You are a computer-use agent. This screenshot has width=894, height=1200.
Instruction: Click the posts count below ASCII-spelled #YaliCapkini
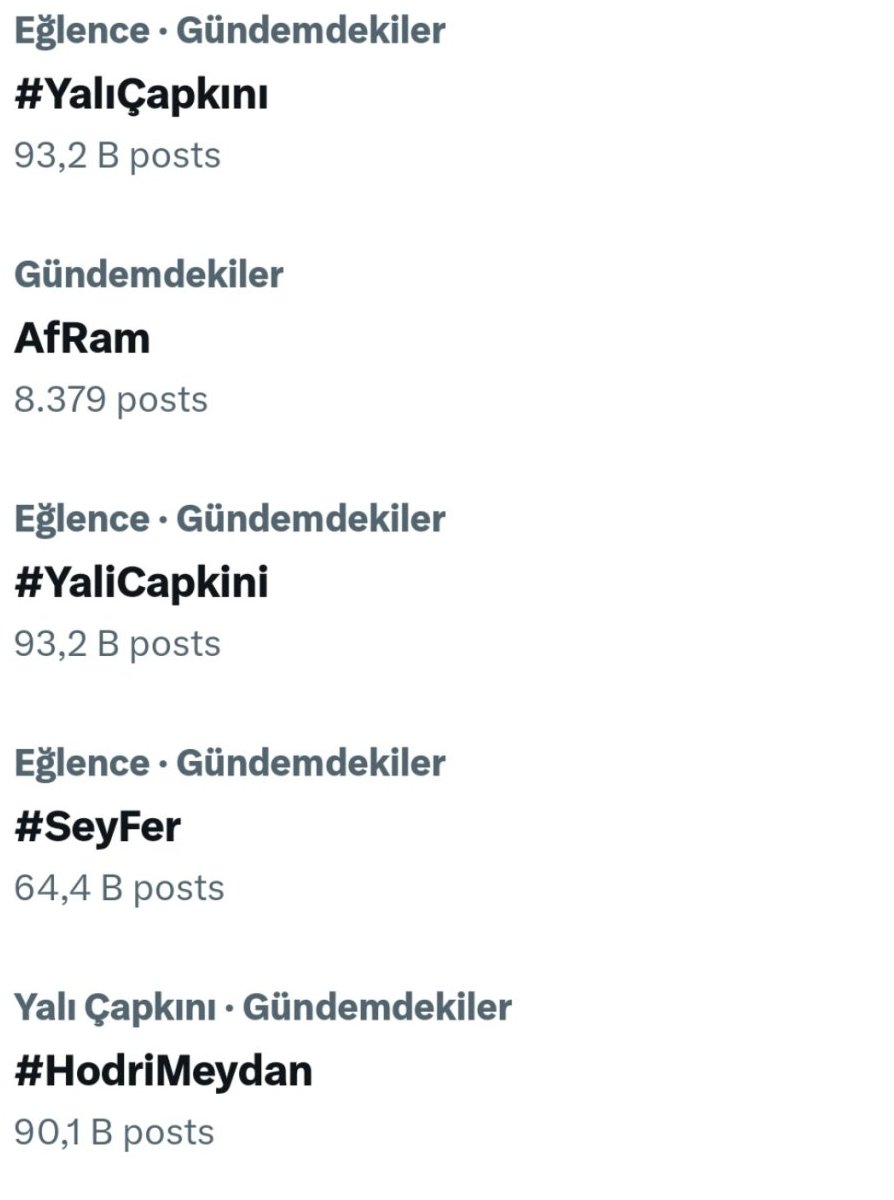pyautogui.click(x=117, y=643)
